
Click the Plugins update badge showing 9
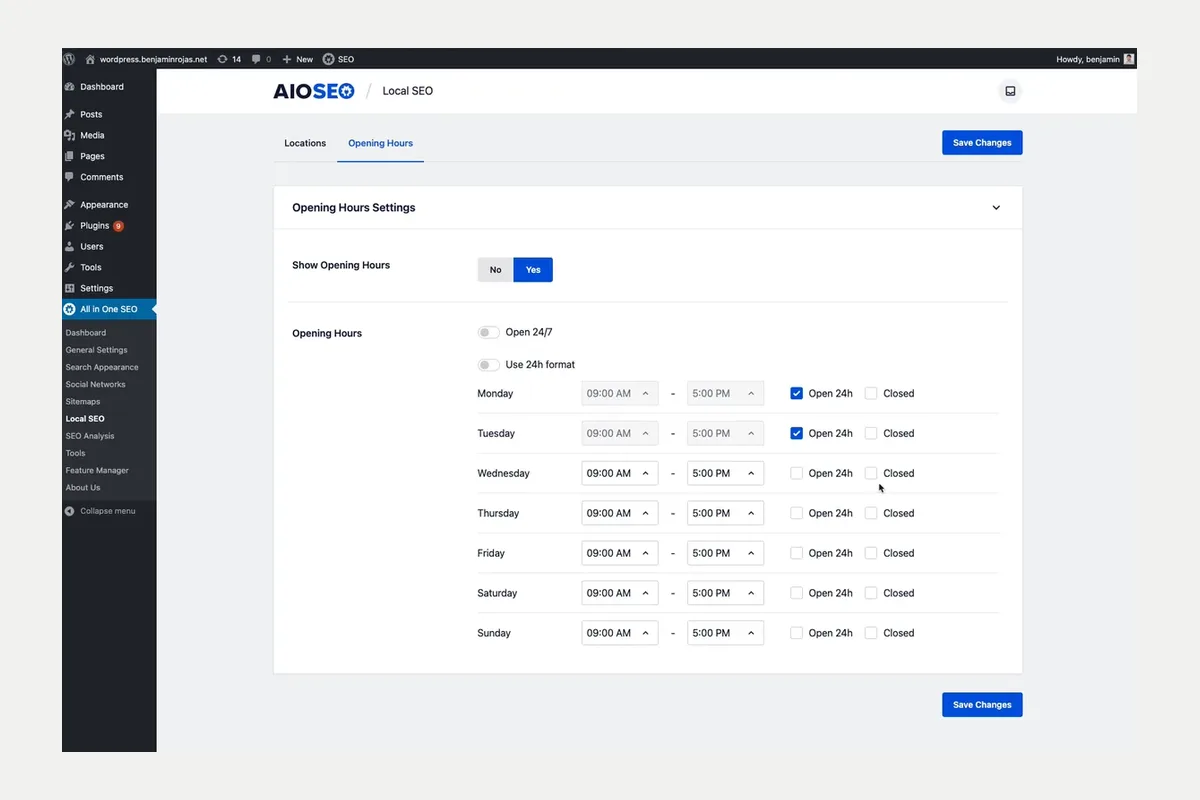pos(118,226)
